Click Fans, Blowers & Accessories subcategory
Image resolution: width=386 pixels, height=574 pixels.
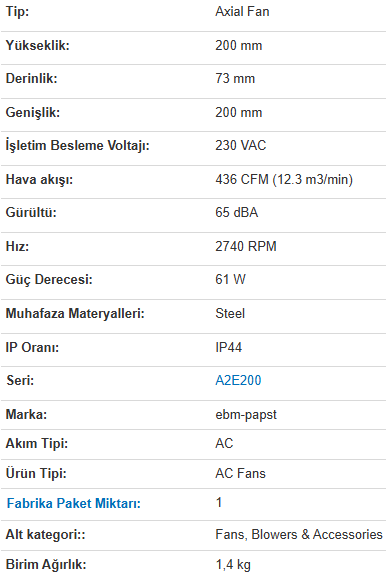tap(299, 535)
